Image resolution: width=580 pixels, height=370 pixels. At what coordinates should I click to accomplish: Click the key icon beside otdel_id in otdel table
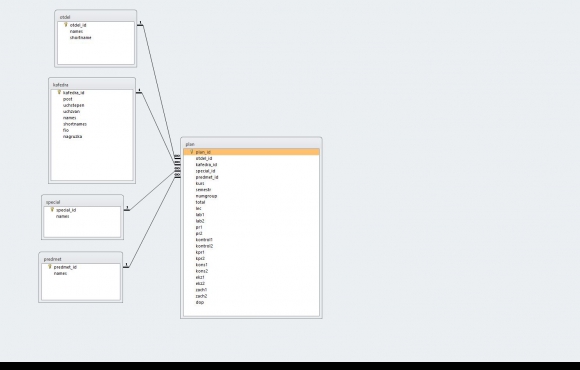pos(65,25)
